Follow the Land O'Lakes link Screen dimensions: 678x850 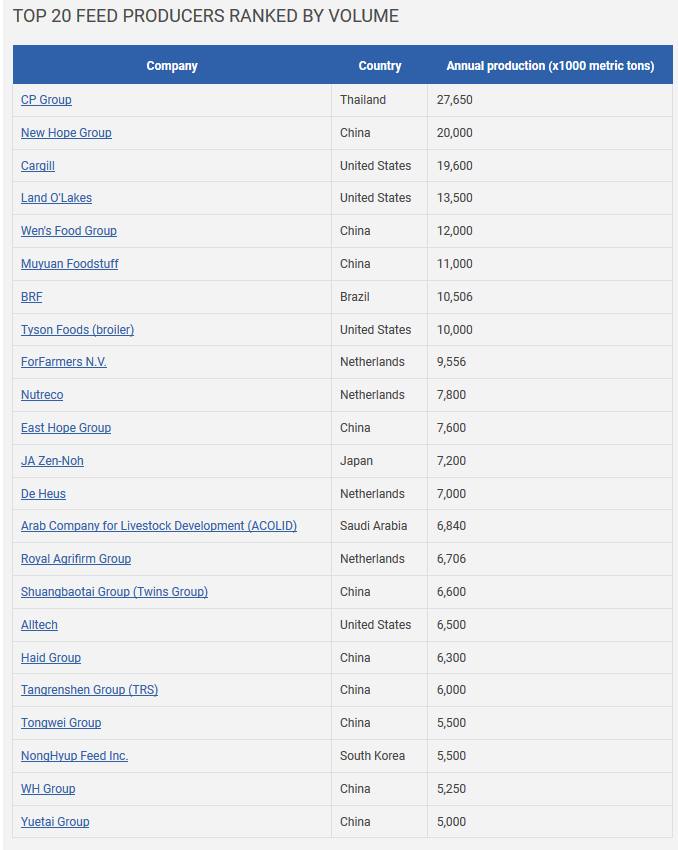point(56,198)
